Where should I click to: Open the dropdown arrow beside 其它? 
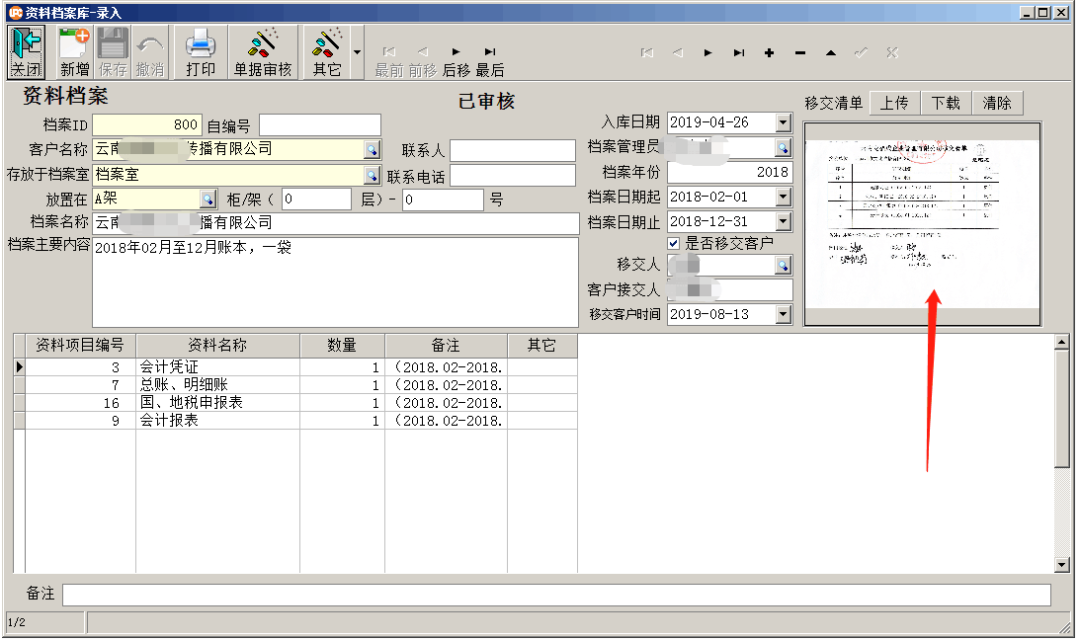357,52
